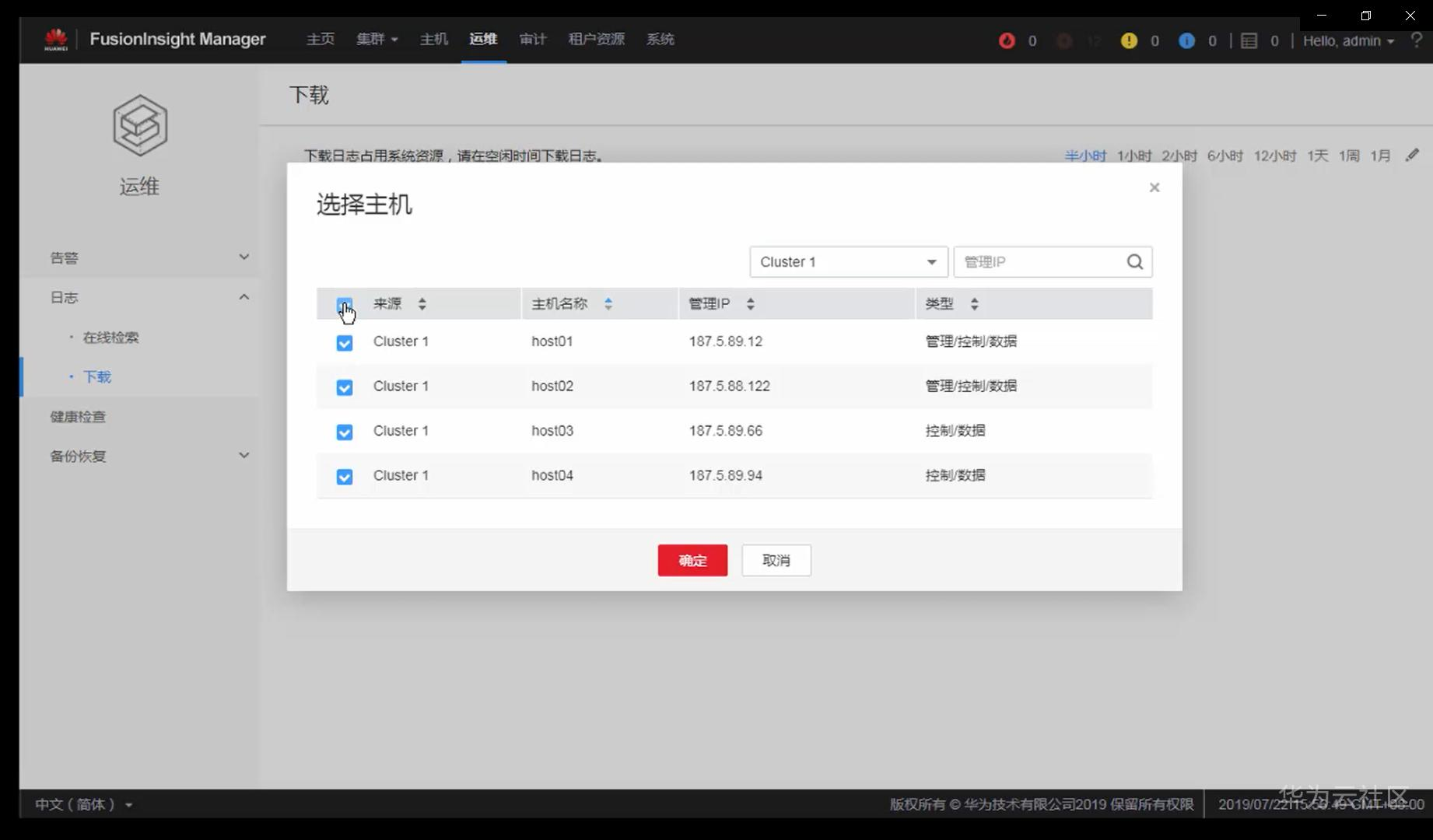Open 下载 in the sidebar
Image resolution: width=1433 pixels, height=840 pixels.
(97, 377)
